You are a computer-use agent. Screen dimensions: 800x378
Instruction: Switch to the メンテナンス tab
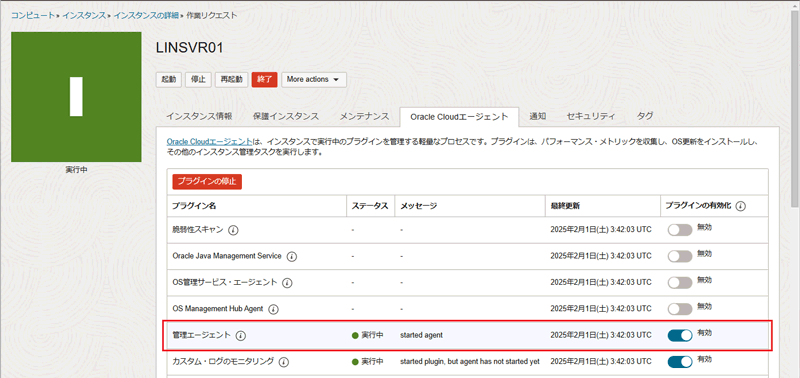pyautogui.click(x=364, y=116)
